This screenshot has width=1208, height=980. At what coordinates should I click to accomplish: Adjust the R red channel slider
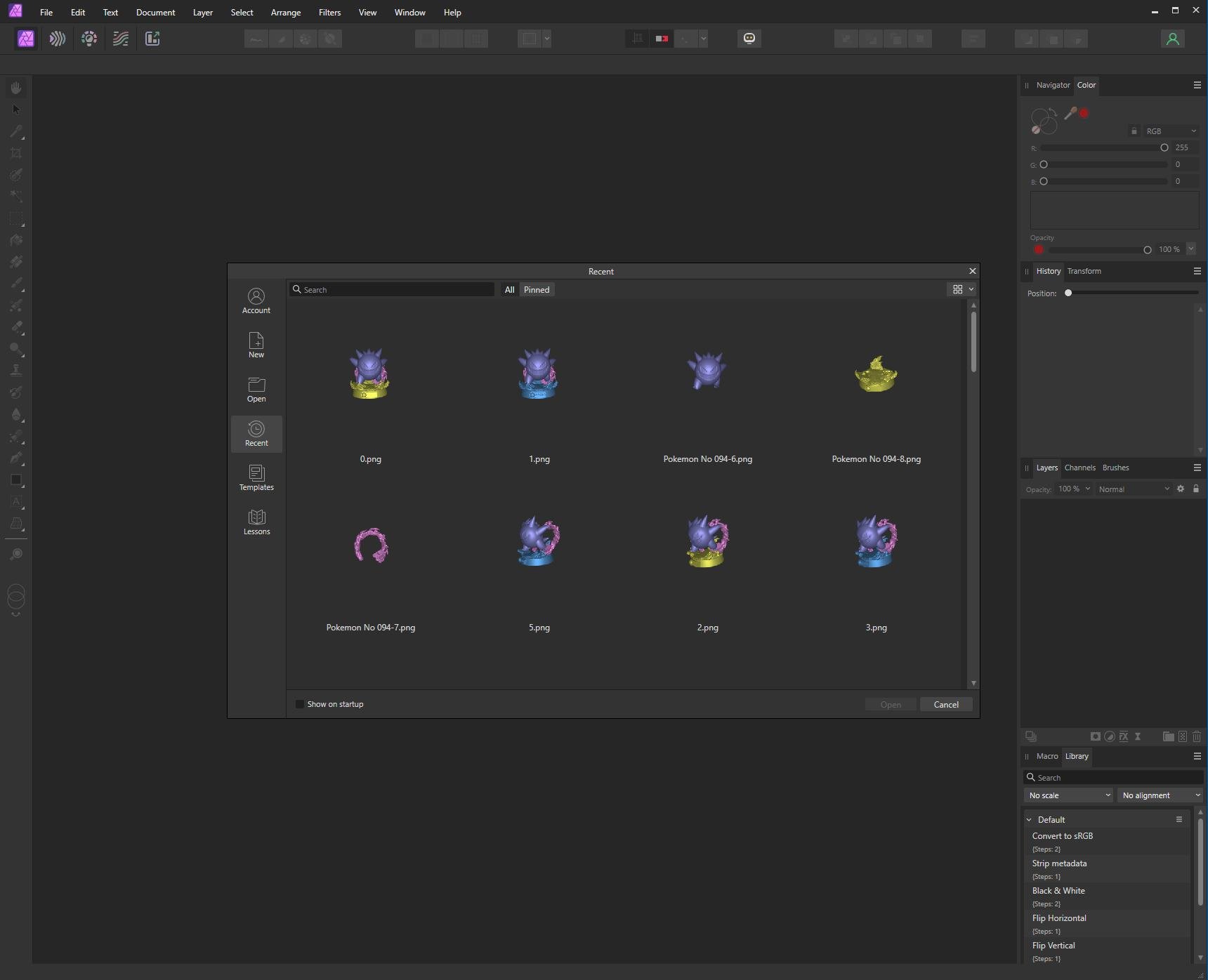tap(1104, 147)
